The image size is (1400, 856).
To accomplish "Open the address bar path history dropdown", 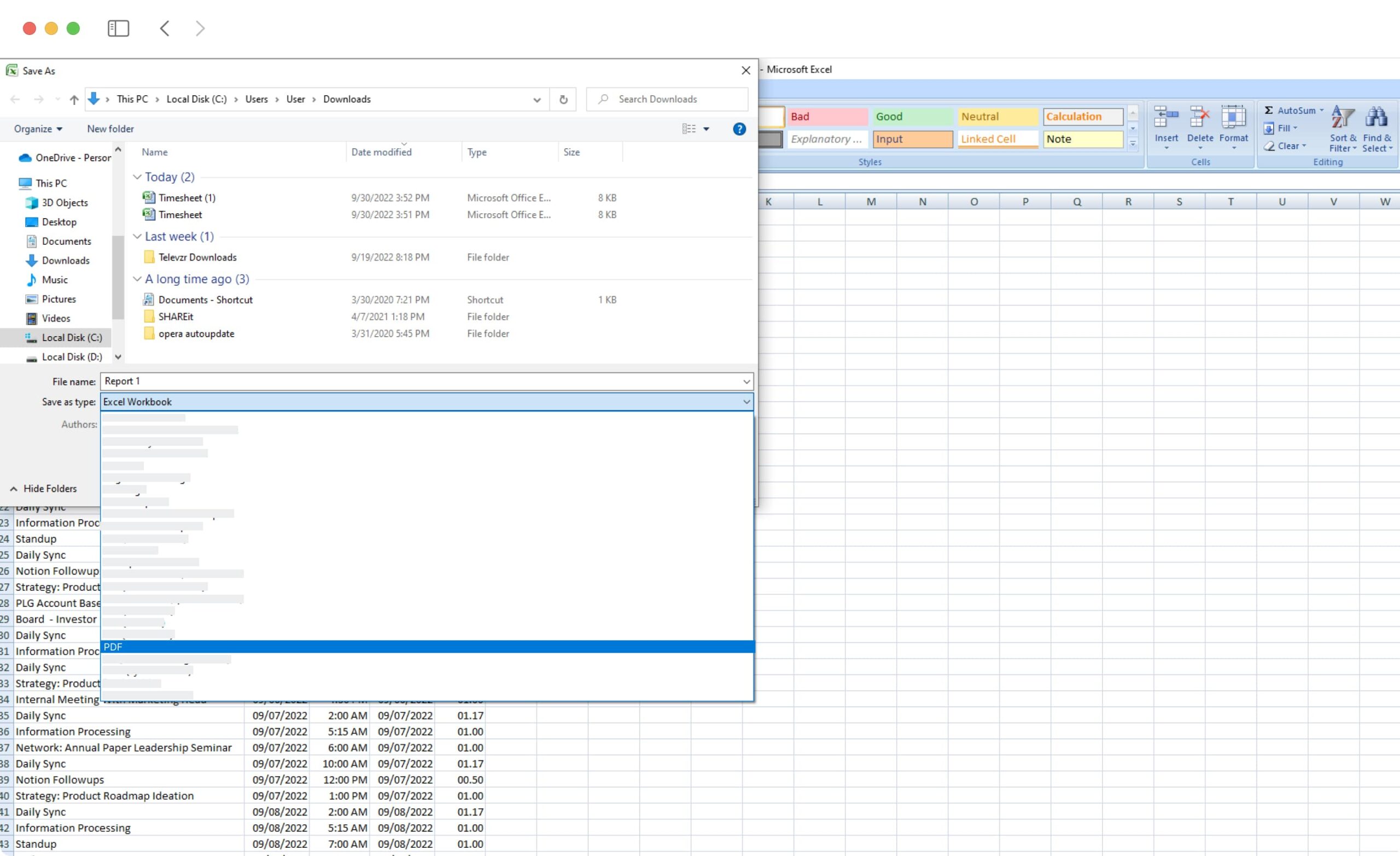I will tap(537, 100).
